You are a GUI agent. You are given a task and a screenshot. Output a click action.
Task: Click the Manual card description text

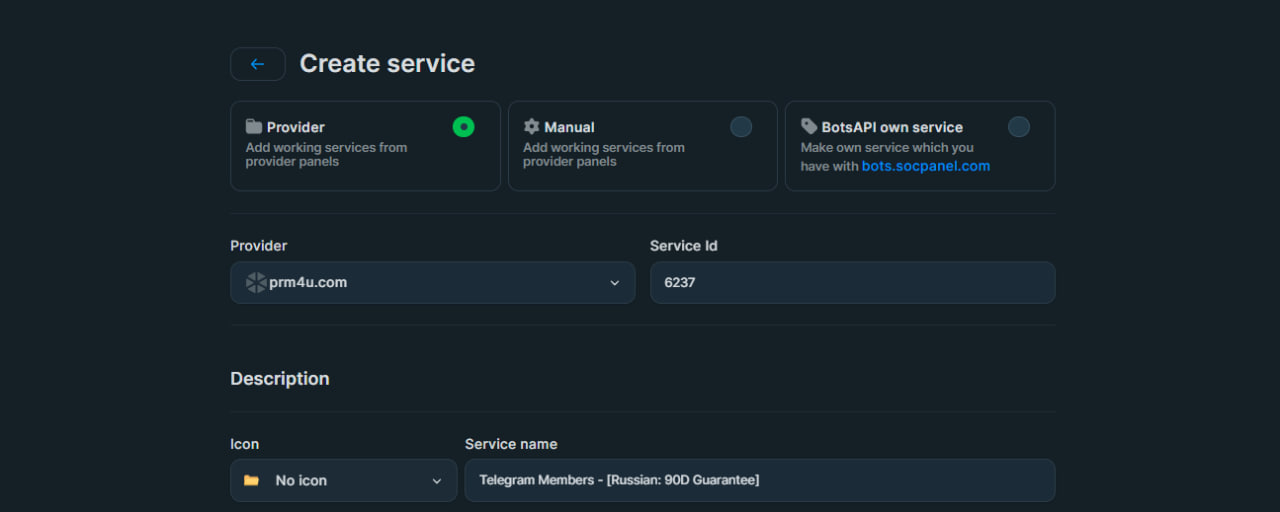(604, 154)
